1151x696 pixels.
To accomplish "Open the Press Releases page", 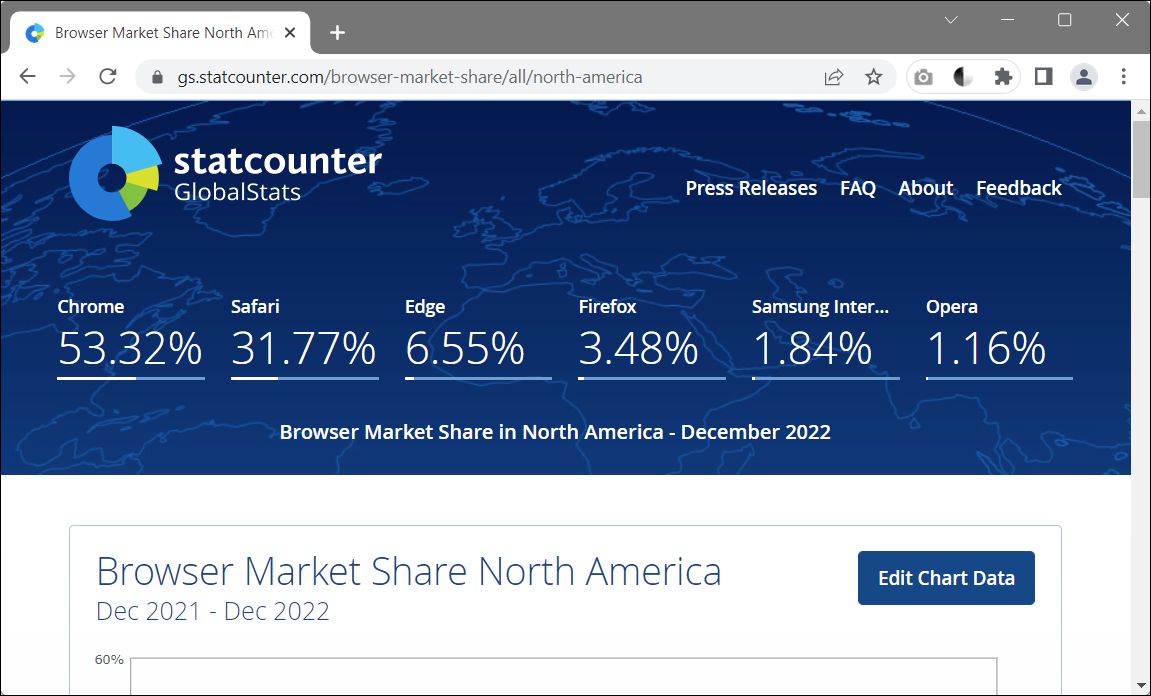I will (750, 188).
